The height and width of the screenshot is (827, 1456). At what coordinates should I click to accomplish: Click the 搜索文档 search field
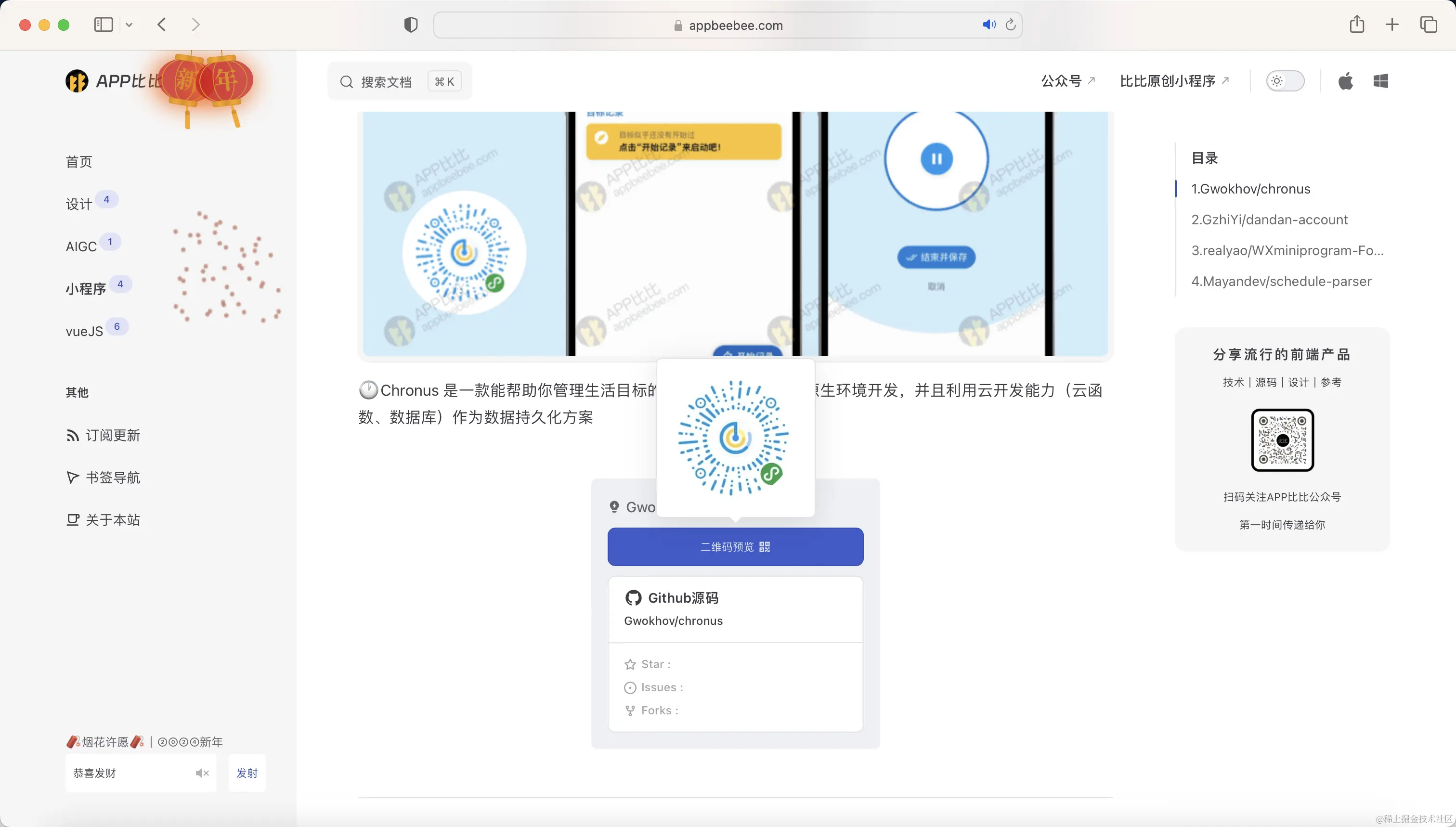tap(386, 82)
